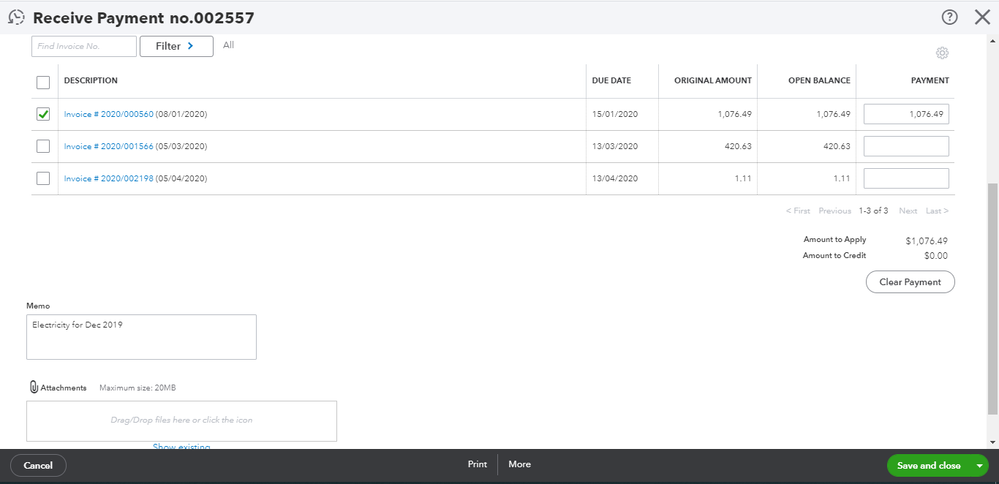Check Invoice # 2020/002198 checkbox
Screen dimensions: 999x484
click(x=43, y=178)
